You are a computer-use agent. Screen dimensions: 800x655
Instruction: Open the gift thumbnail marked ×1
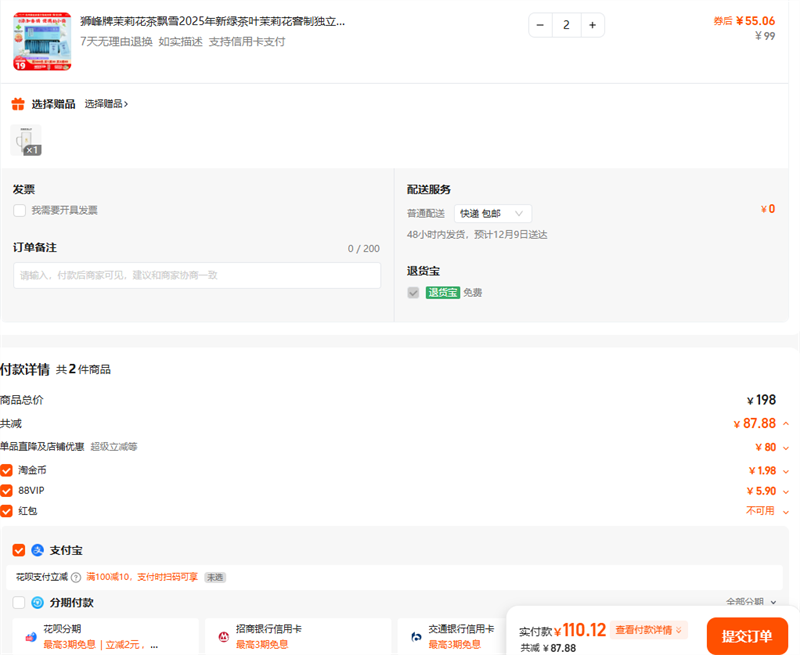(x=26, y=141)
